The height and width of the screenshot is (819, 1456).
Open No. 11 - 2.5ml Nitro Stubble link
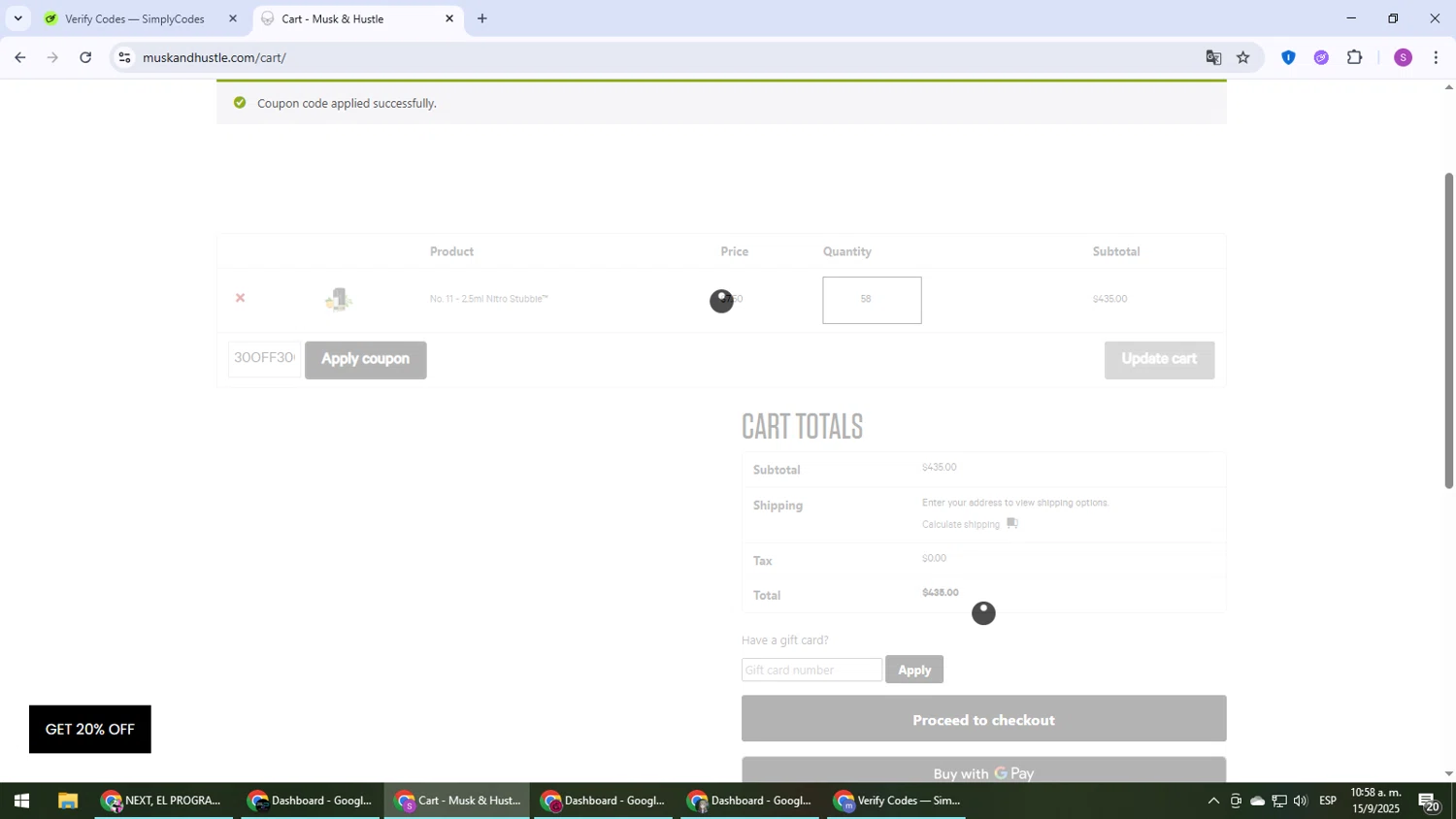489,299
